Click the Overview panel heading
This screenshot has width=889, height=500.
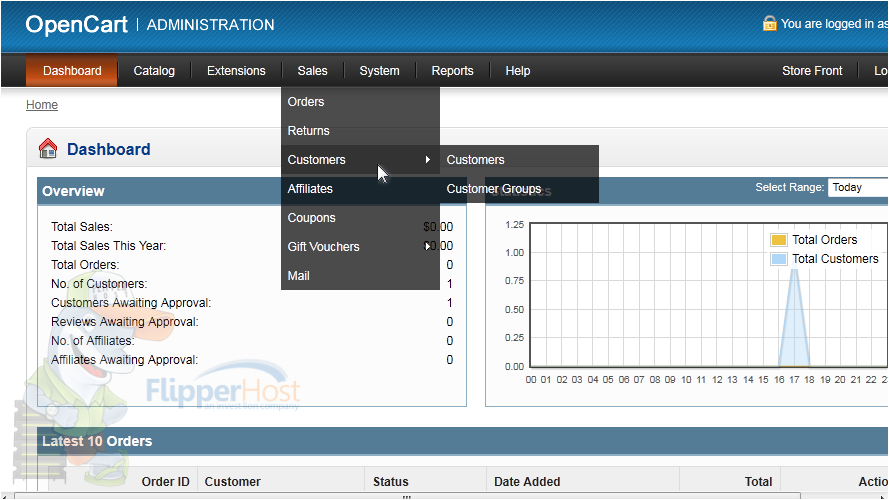point(73,191)
